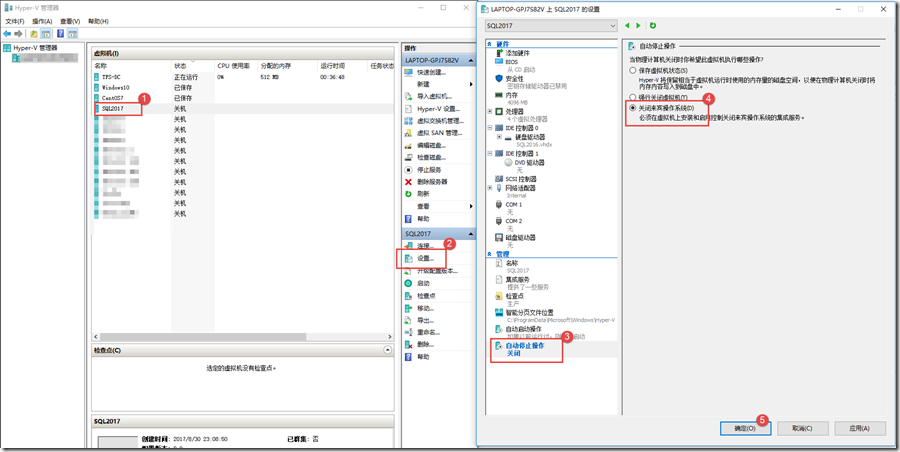Image resolution: width=900 pixels, height=452 pixels.
Task: Click 帮助 at the bottom of SQL2017 actions
Action: coord(424,357)
